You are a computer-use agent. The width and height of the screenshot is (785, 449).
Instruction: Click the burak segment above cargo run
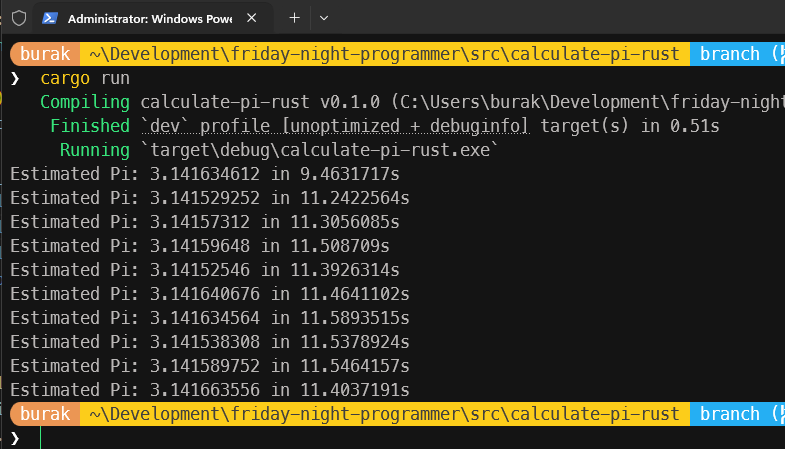pos(45,54)
